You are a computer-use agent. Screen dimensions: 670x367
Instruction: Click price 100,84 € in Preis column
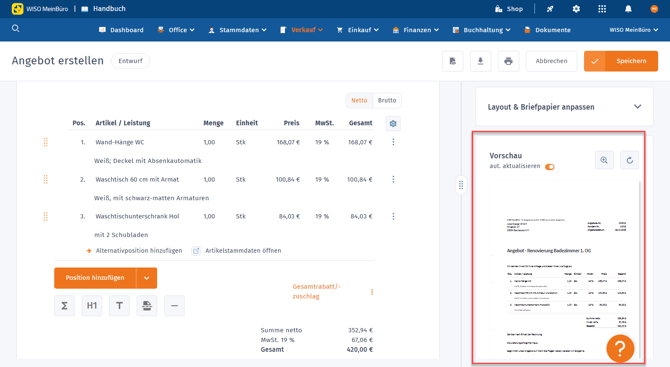pos(288,179)
